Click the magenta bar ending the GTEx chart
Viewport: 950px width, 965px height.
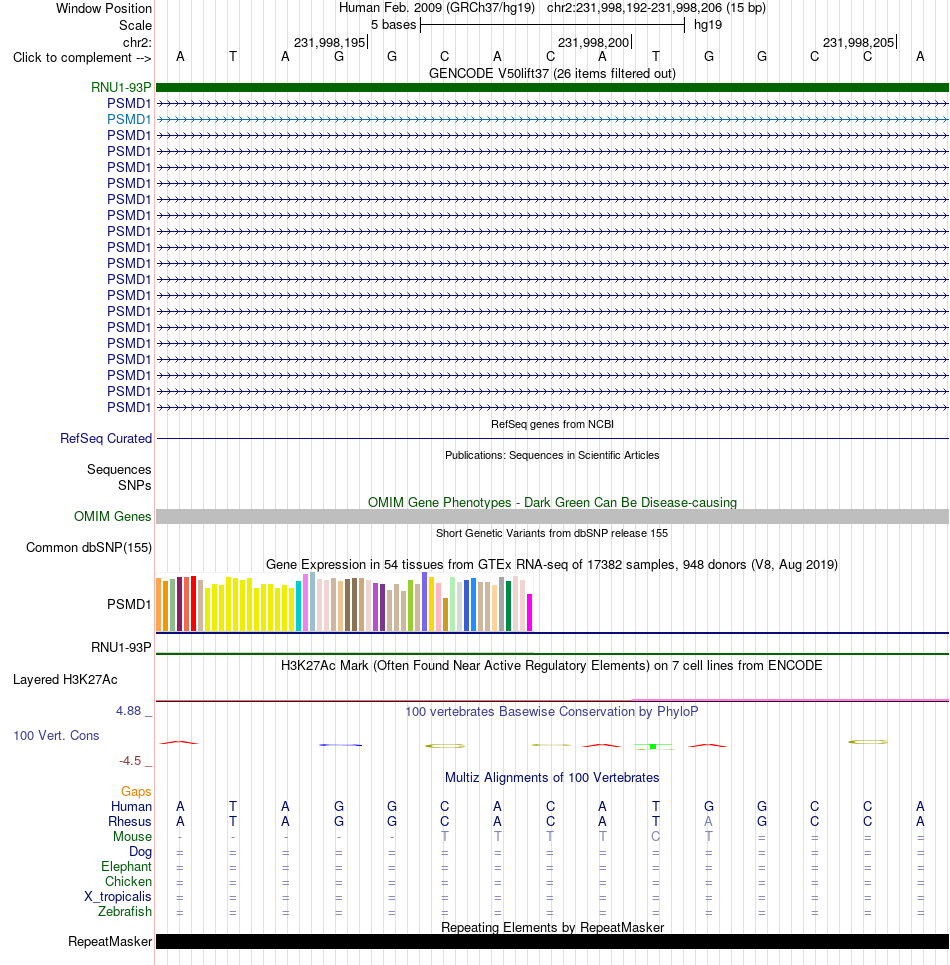tap(529, 612)
